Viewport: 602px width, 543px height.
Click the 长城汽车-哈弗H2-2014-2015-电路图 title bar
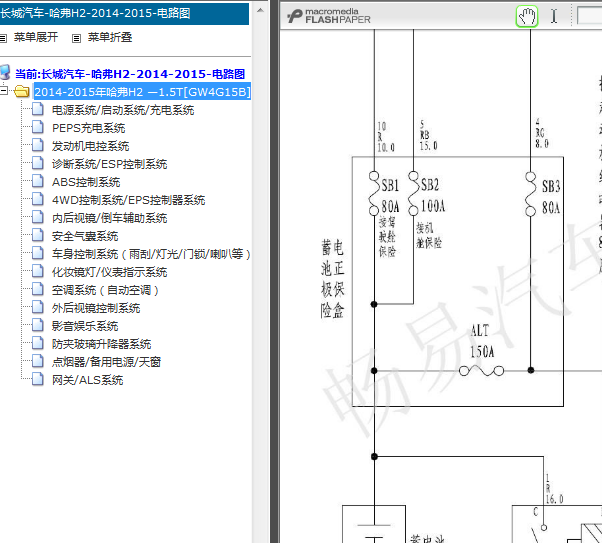124,14
